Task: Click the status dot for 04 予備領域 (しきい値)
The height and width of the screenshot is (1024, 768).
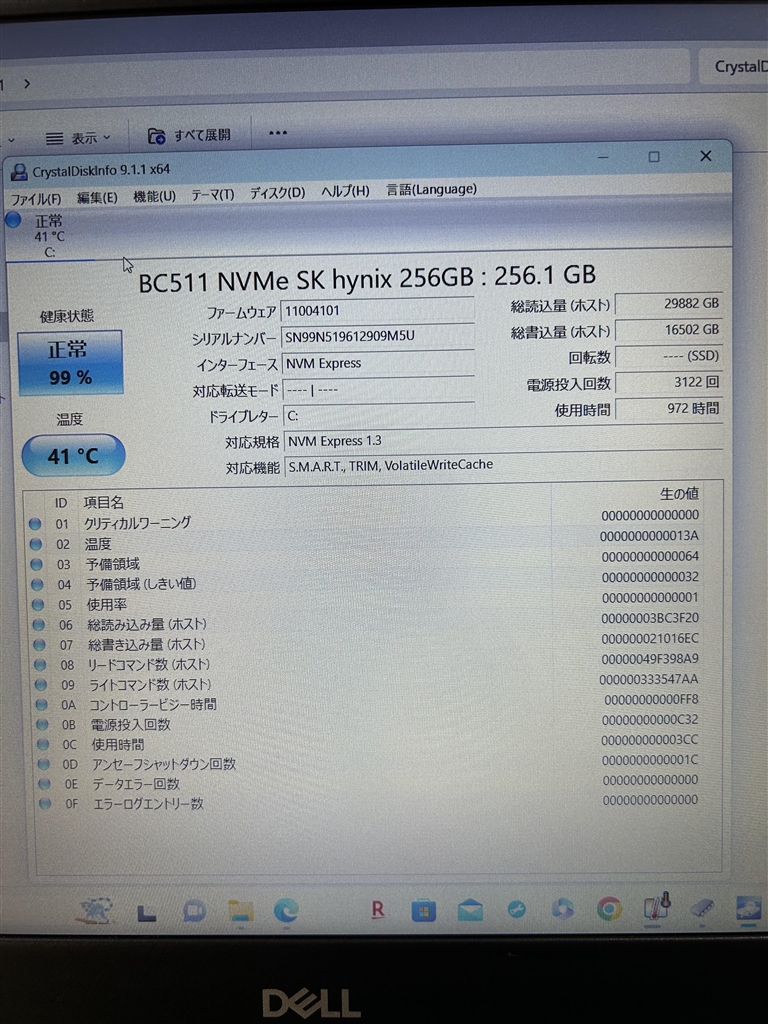Action: point(37,584)
